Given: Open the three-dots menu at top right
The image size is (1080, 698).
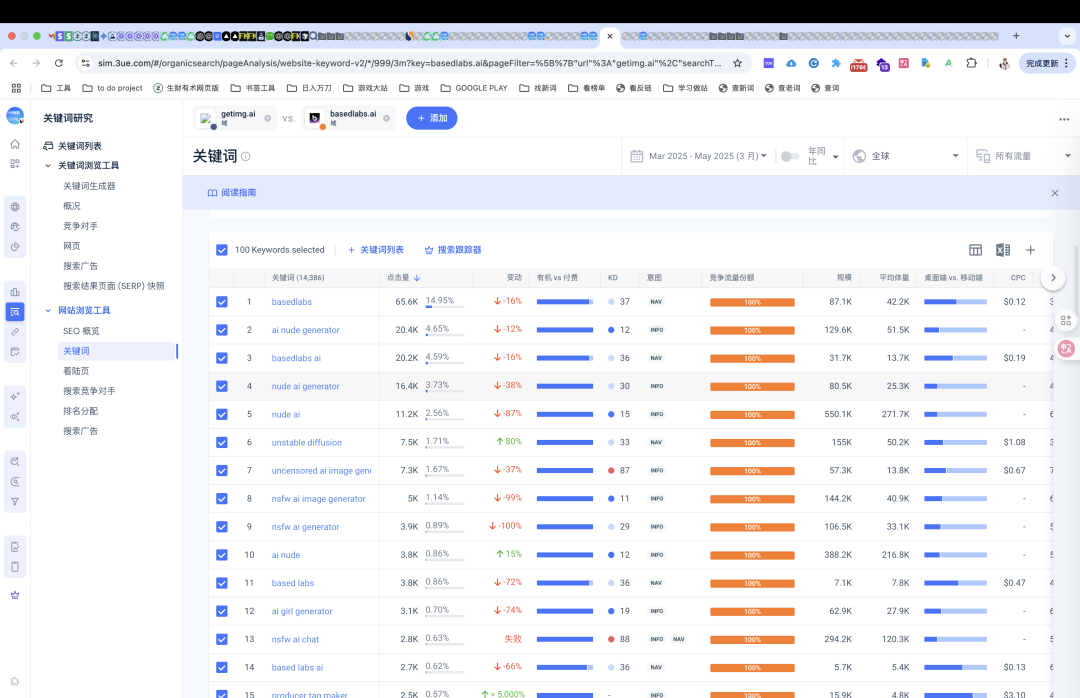Looking at the screenshot, I should [x=1064, y=119].
